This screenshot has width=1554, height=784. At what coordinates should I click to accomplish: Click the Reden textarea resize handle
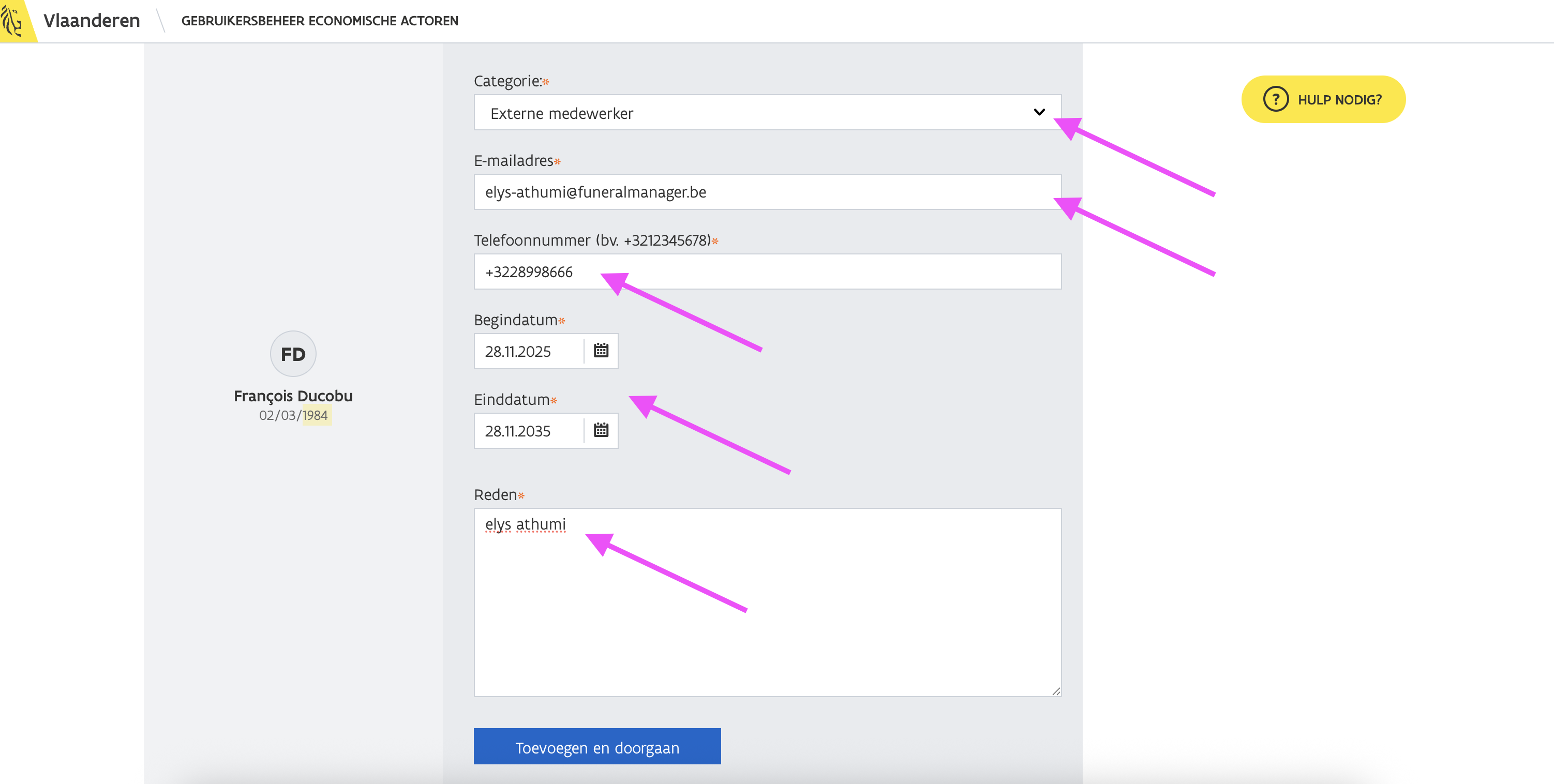click(x=1056, y=691)
